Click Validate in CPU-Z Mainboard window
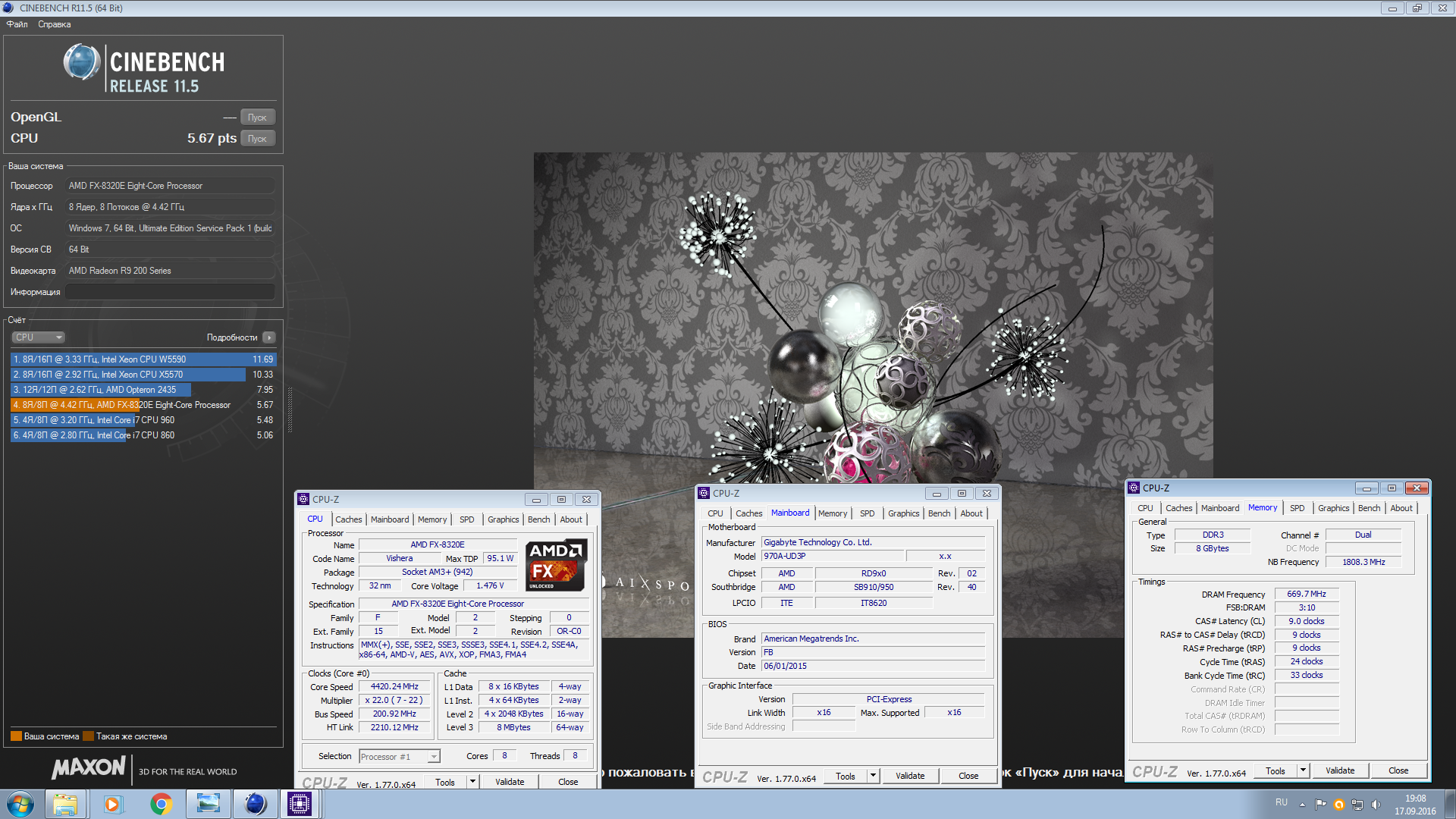 coord(910,776)
